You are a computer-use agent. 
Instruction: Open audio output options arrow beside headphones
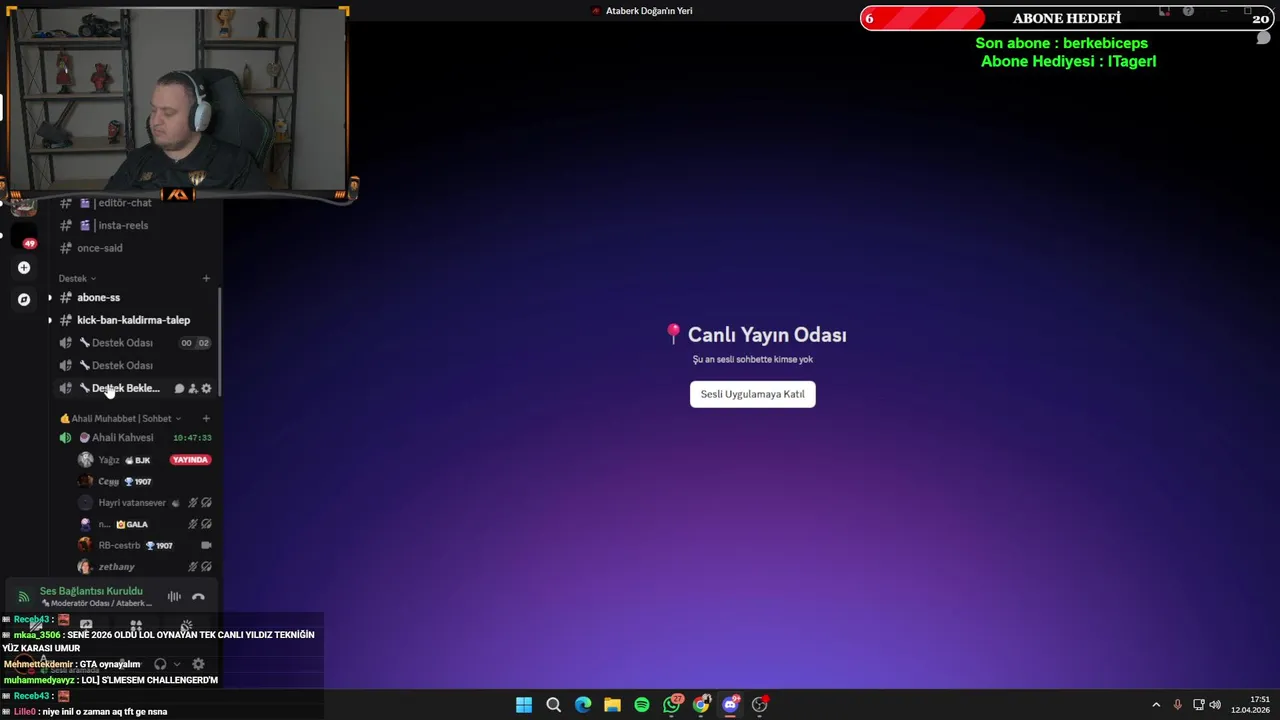coord(177,664)
